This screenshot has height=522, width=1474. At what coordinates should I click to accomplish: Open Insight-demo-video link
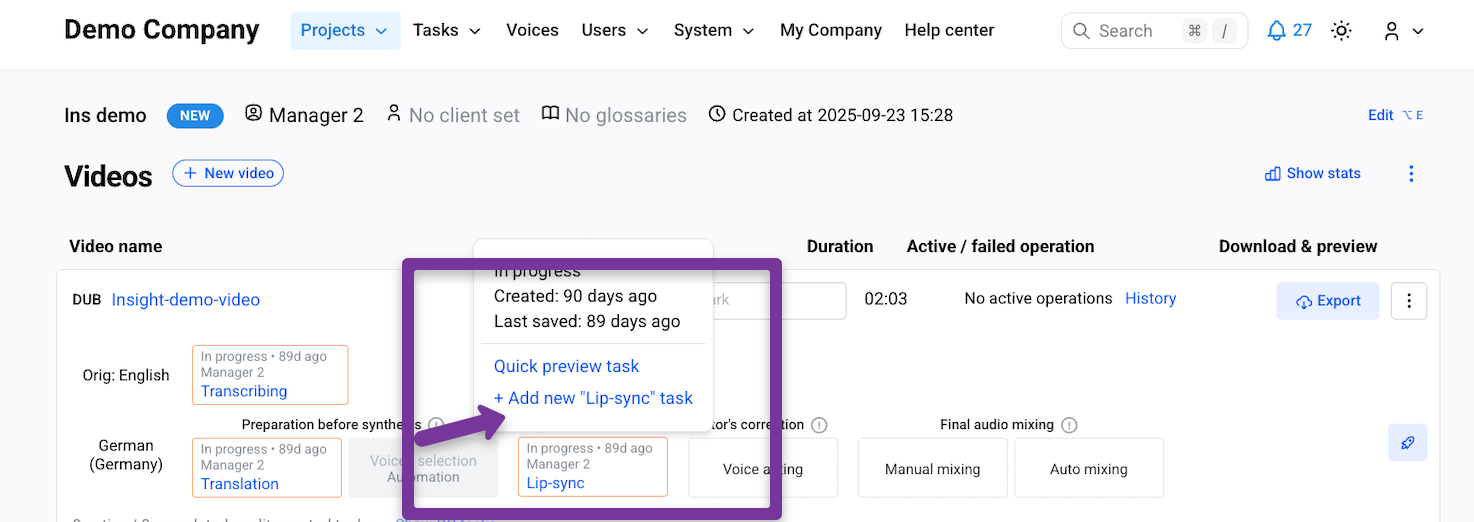(185, 300)
